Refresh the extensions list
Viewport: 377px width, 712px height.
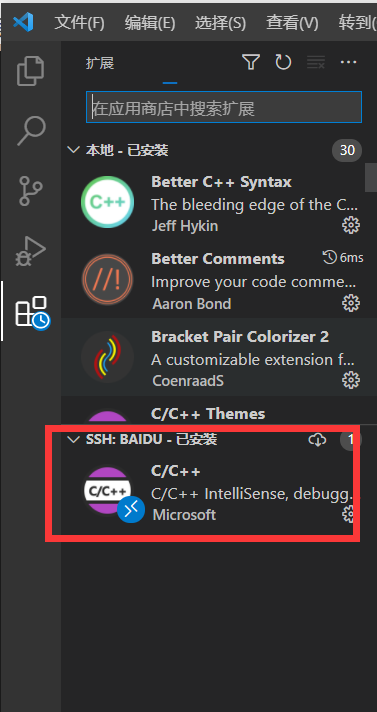(283, 62)
